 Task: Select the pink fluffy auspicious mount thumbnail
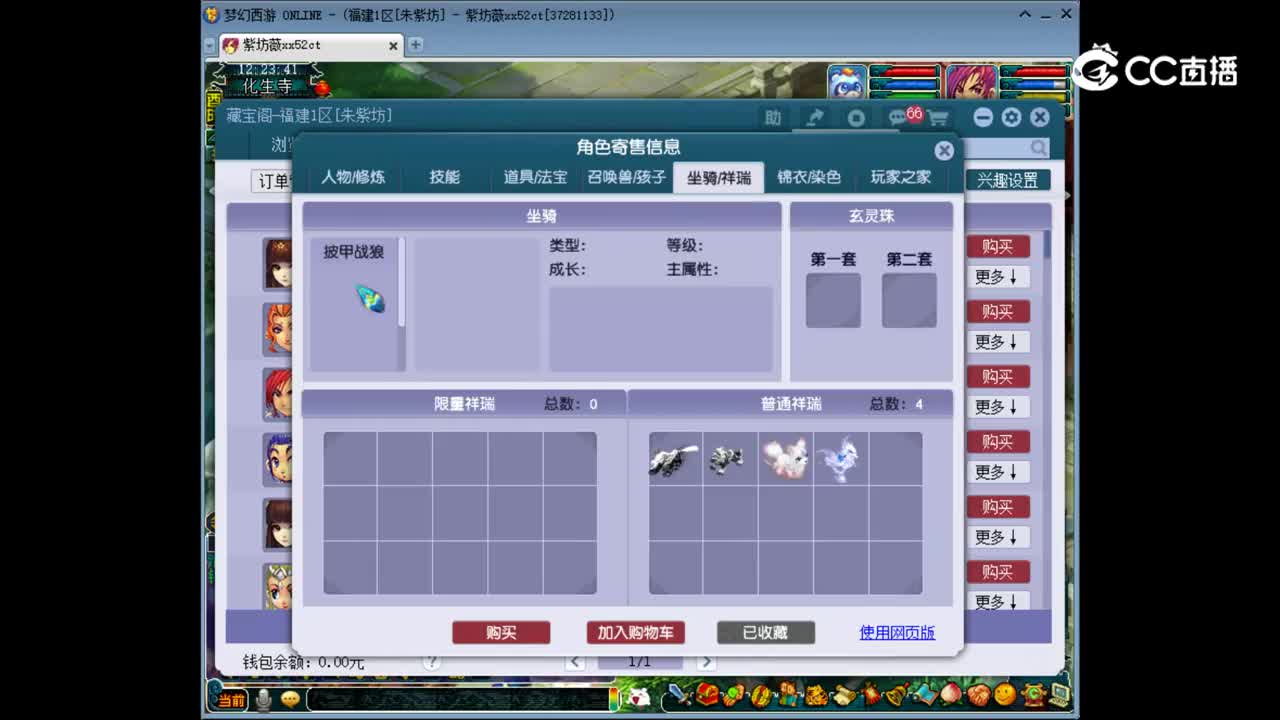785,459
